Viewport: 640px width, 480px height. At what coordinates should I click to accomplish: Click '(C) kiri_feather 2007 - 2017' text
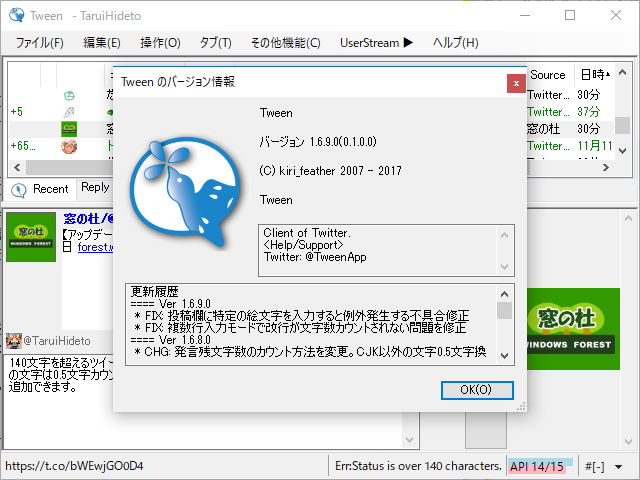[330, 171]
